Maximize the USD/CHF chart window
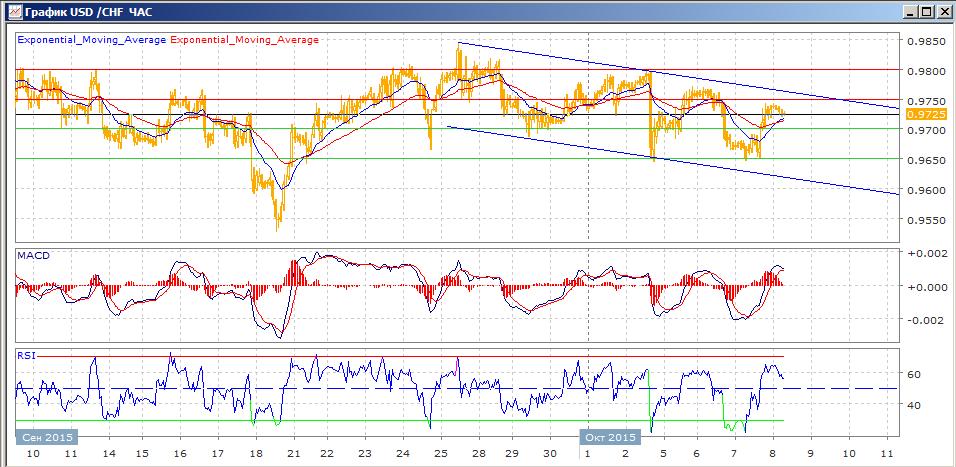 [926, 11]
